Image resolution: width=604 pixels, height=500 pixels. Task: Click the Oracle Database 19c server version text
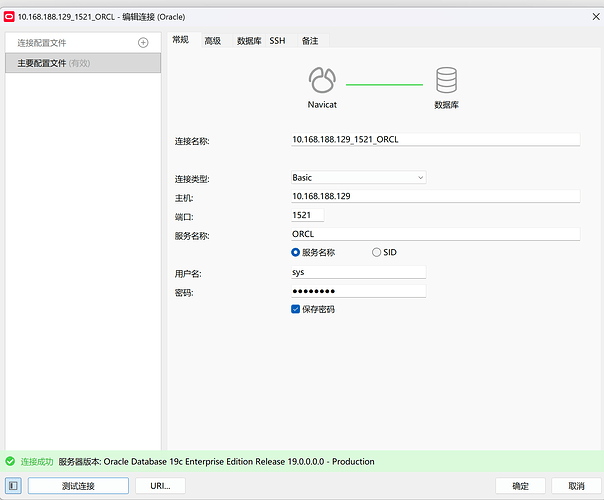click(x=216, y=461)
